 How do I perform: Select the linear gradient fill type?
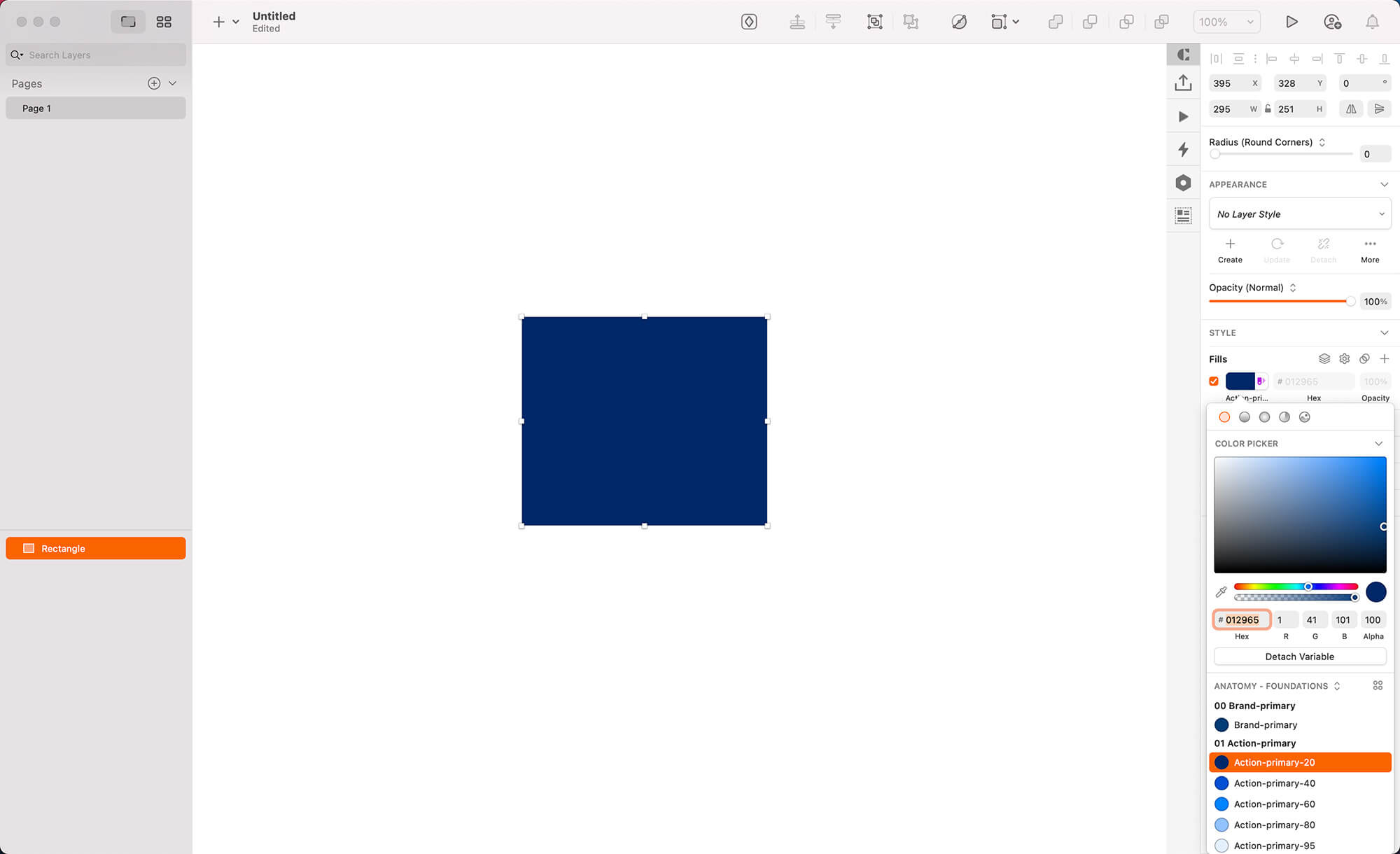point(1245,417)
